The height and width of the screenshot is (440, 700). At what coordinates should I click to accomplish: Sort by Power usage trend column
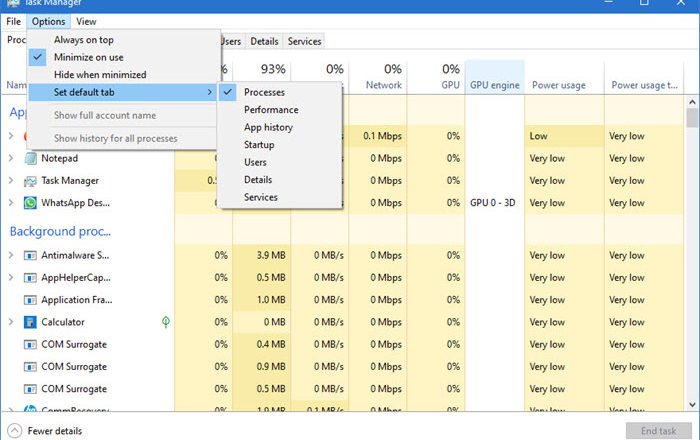[x=644, y=77]
